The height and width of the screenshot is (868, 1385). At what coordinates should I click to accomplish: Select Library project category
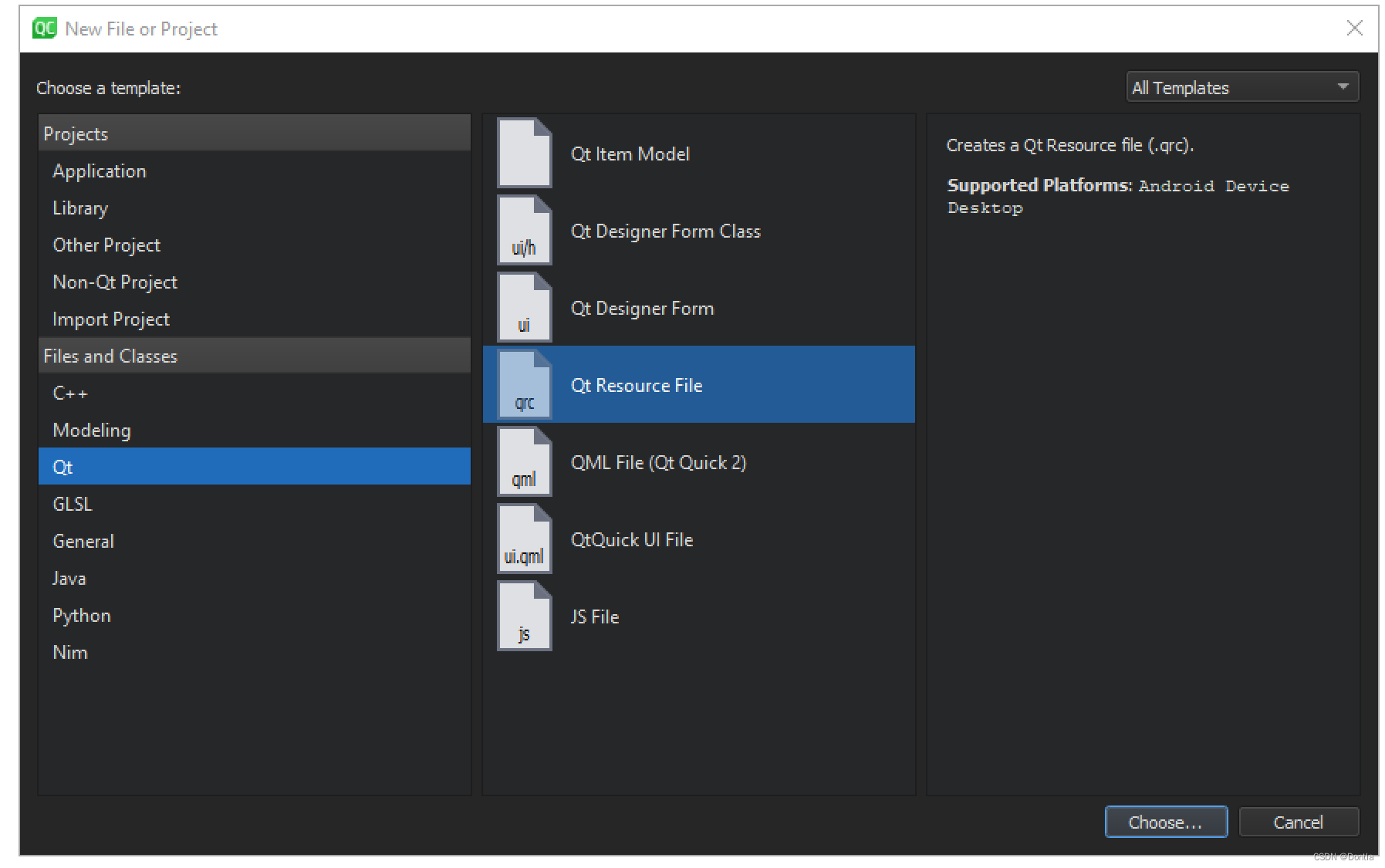point(254,208)
